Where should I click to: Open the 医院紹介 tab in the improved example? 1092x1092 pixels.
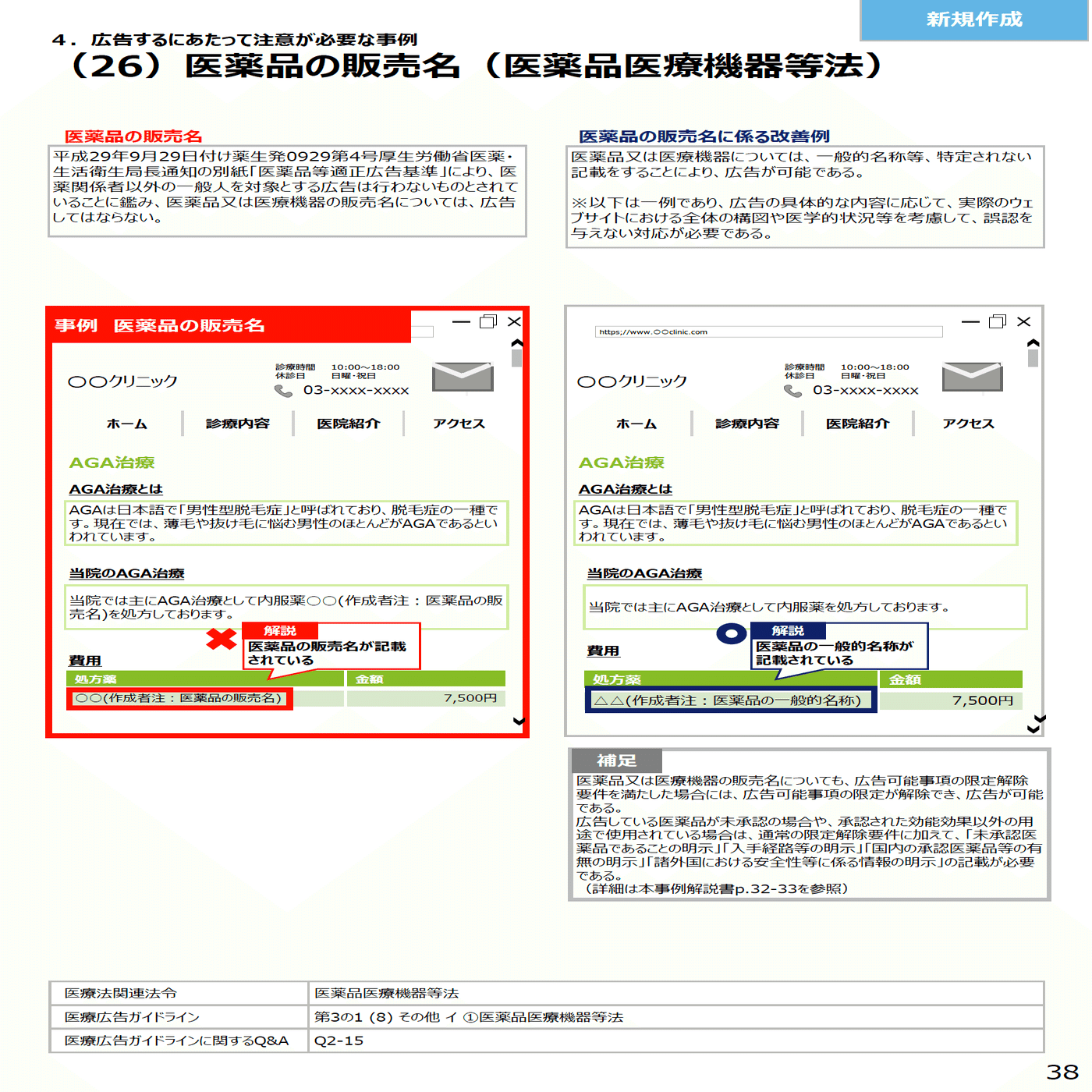858,424
